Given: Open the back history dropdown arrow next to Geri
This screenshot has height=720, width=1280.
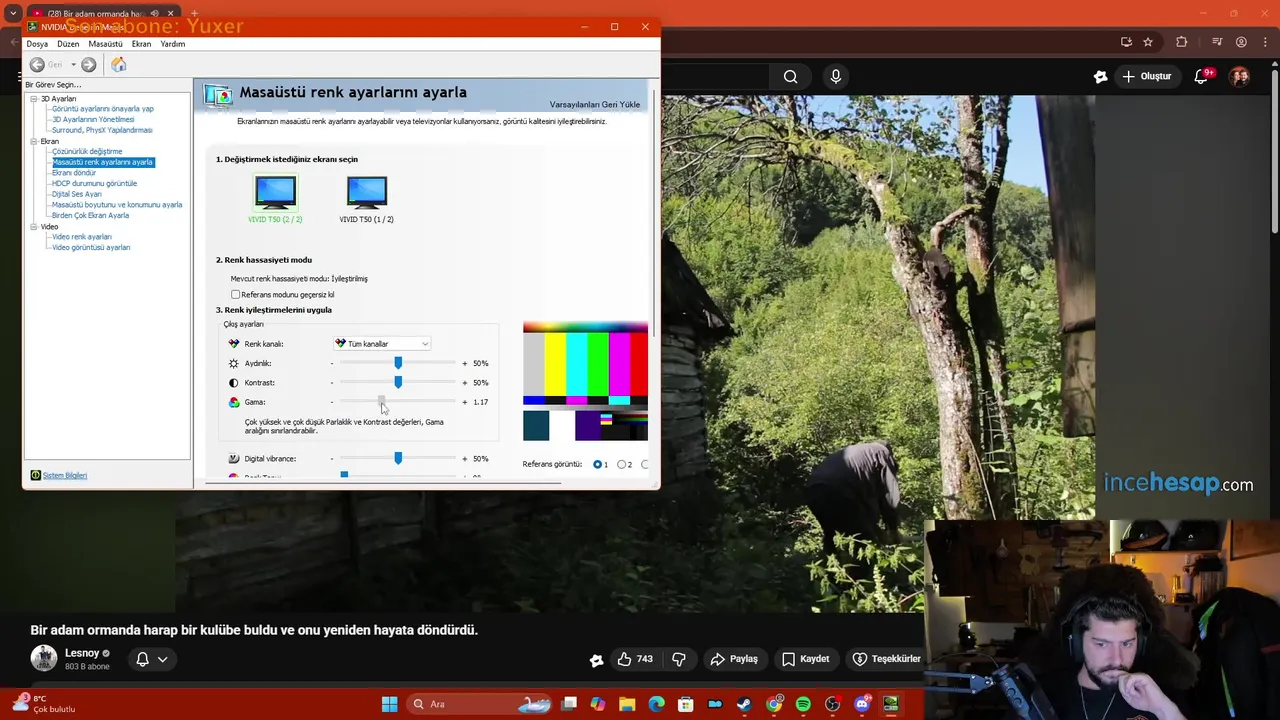Looking at the screenshot, I should pos(73,65).
